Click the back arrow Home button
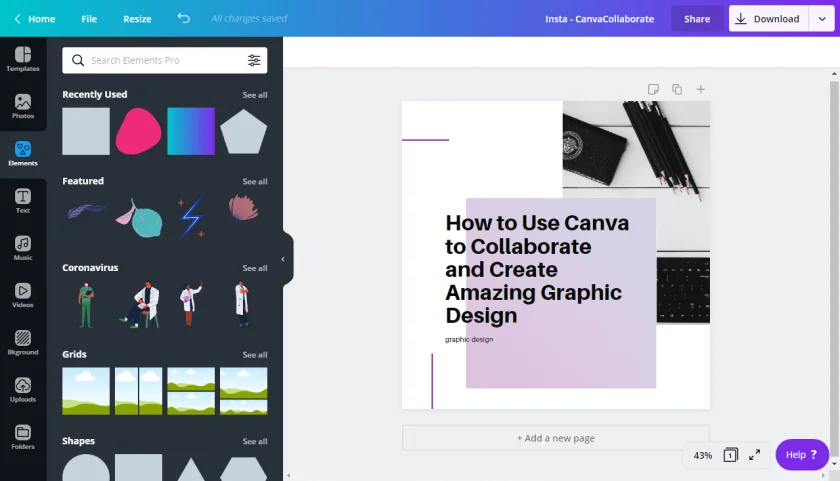The image size is (840, 481). click(x=34, y=19)
